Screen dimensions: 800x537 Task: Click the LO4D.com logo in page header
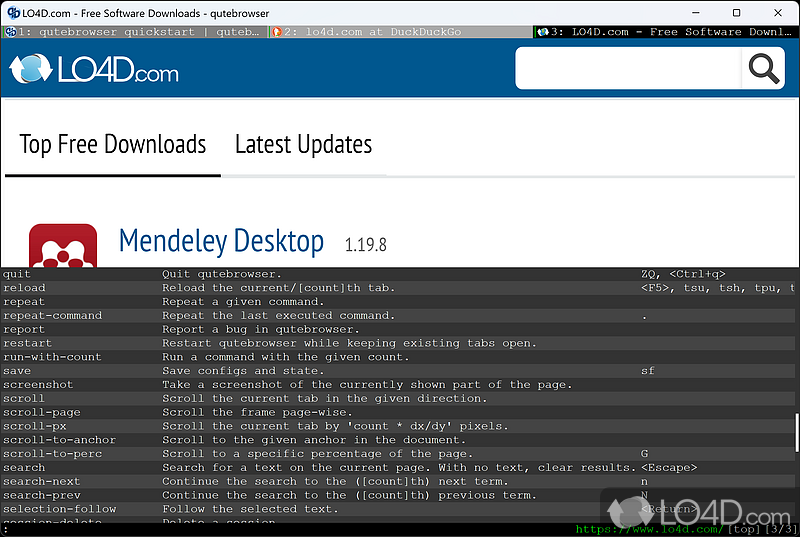coord(94,69)
